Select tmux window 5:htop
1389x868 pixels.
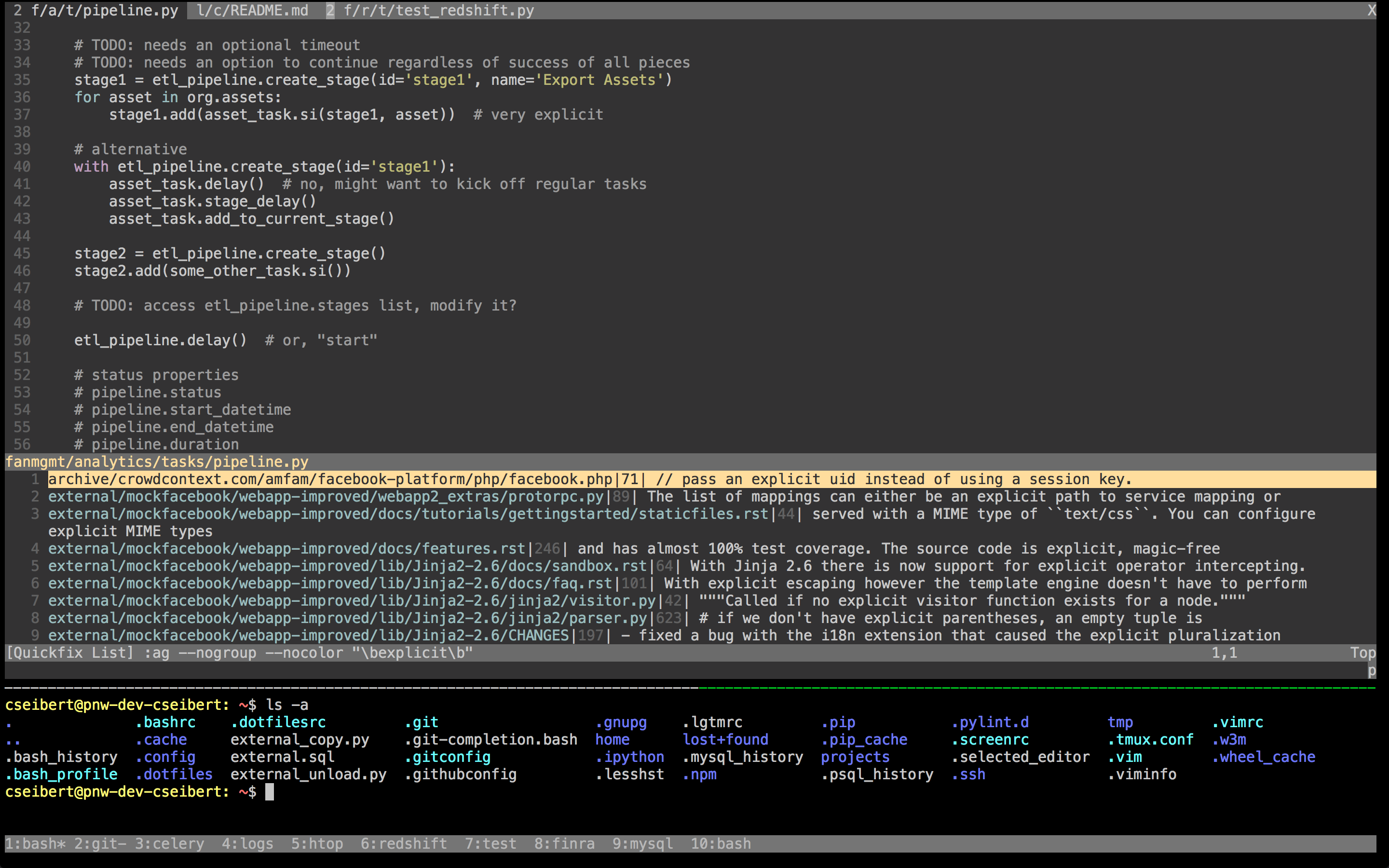click(x=317, y=843)
